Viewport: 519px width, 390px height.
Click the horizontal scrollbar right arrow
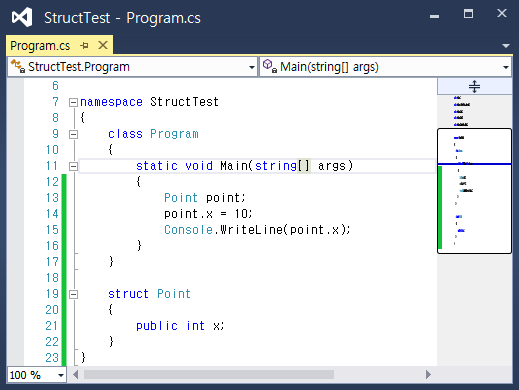(428, 375)
